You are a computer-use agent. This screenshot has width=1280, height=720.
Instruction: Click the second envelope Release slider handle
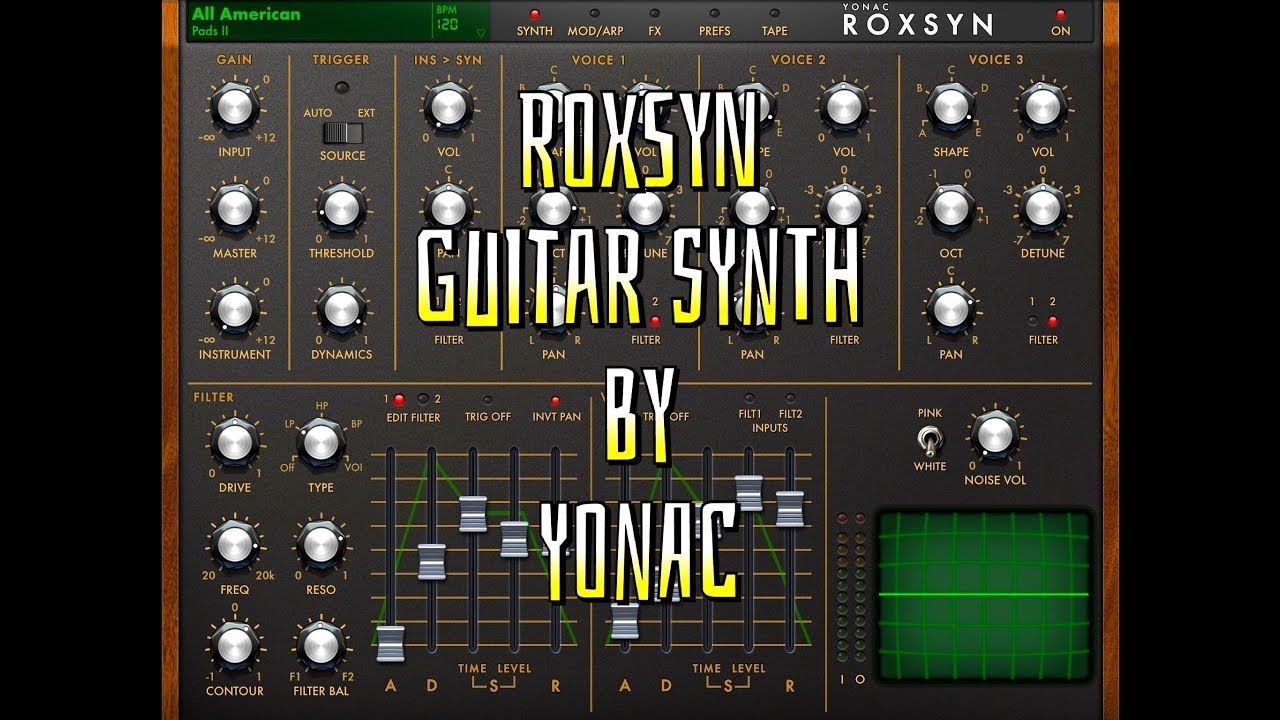point(790,508)
